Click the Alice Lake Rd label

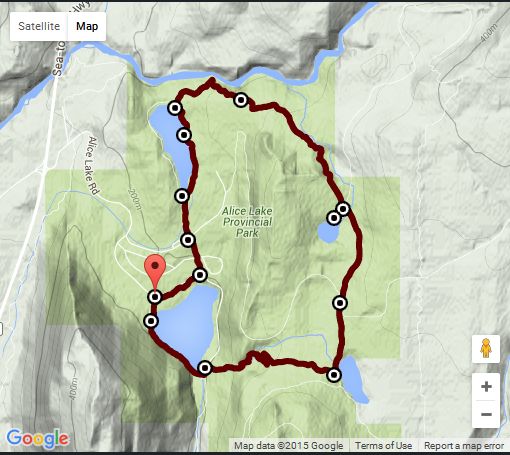tap(91, 166)
